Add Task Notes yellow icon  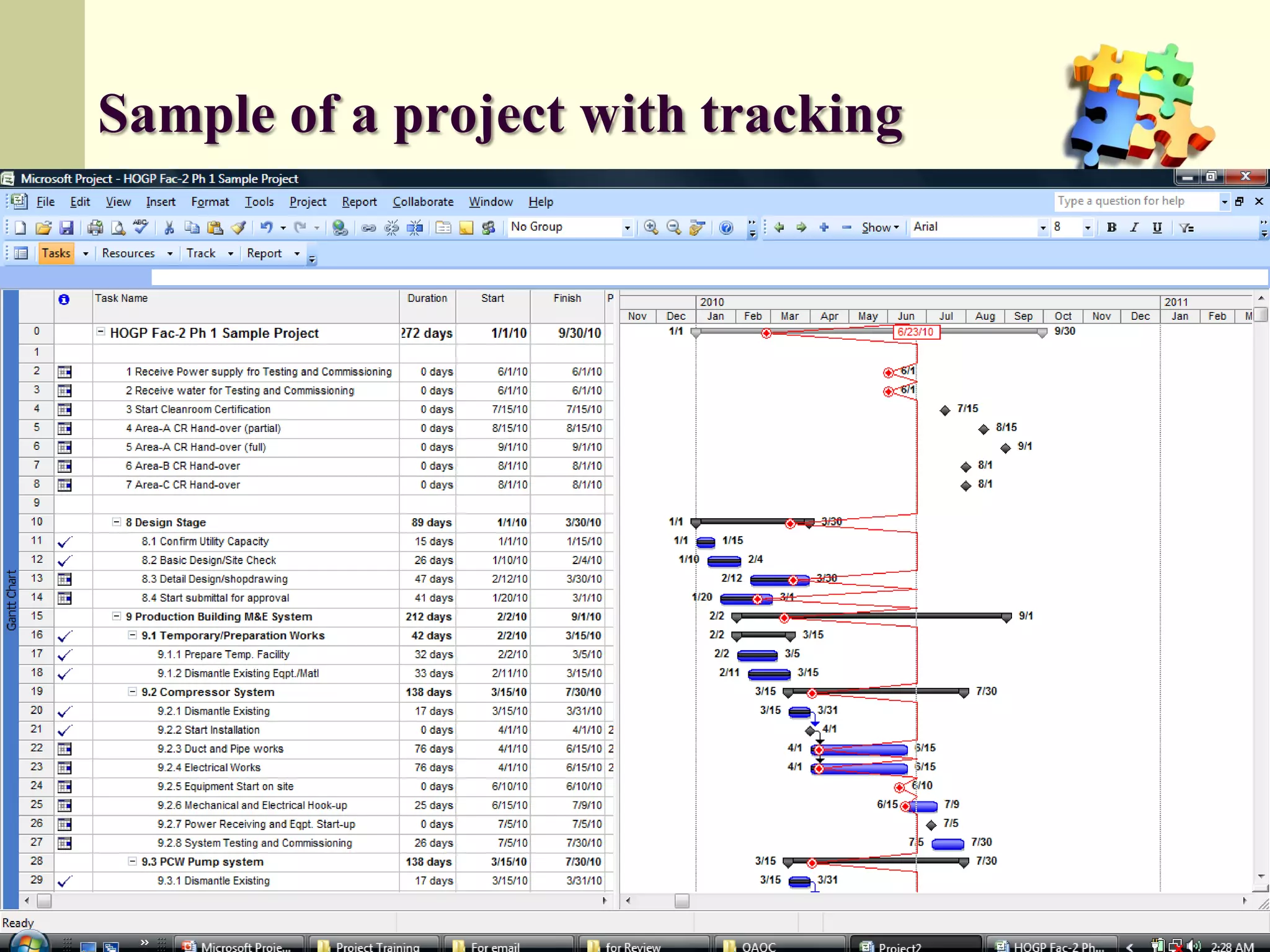[466, 227]
